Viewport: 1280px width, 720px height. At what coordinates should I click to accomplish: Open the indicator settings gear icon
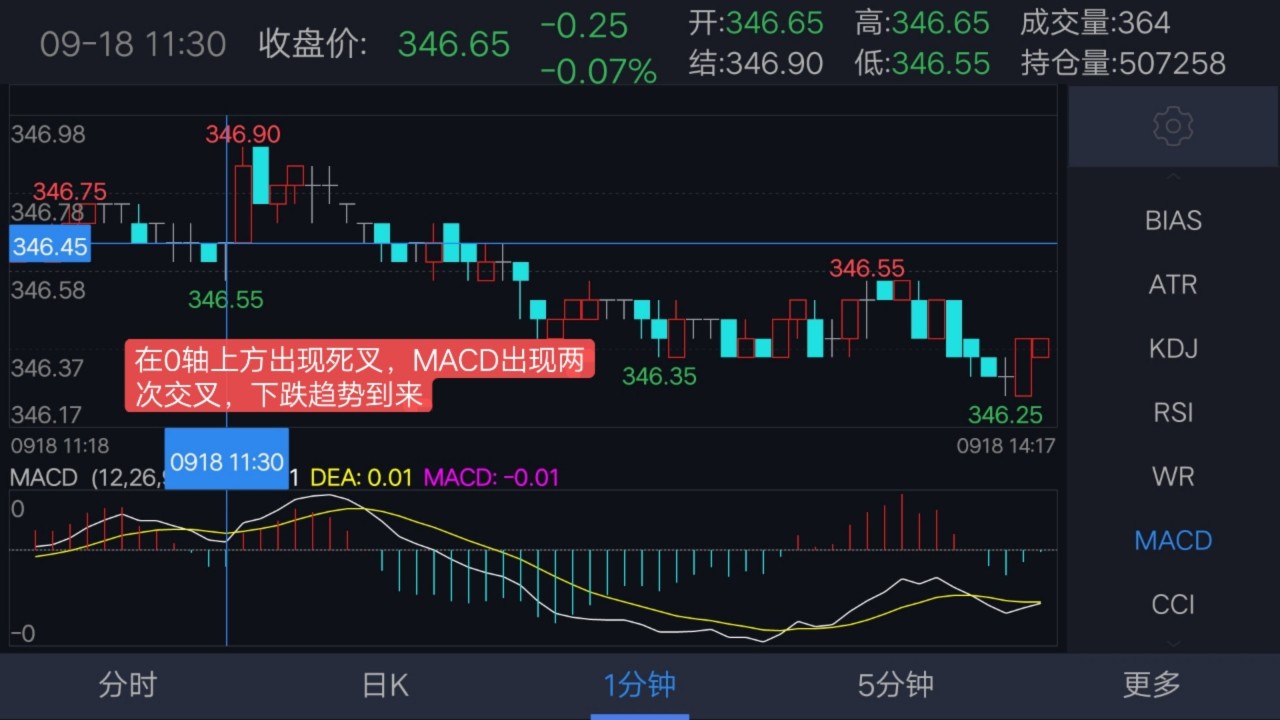(x=1172, y=126)
